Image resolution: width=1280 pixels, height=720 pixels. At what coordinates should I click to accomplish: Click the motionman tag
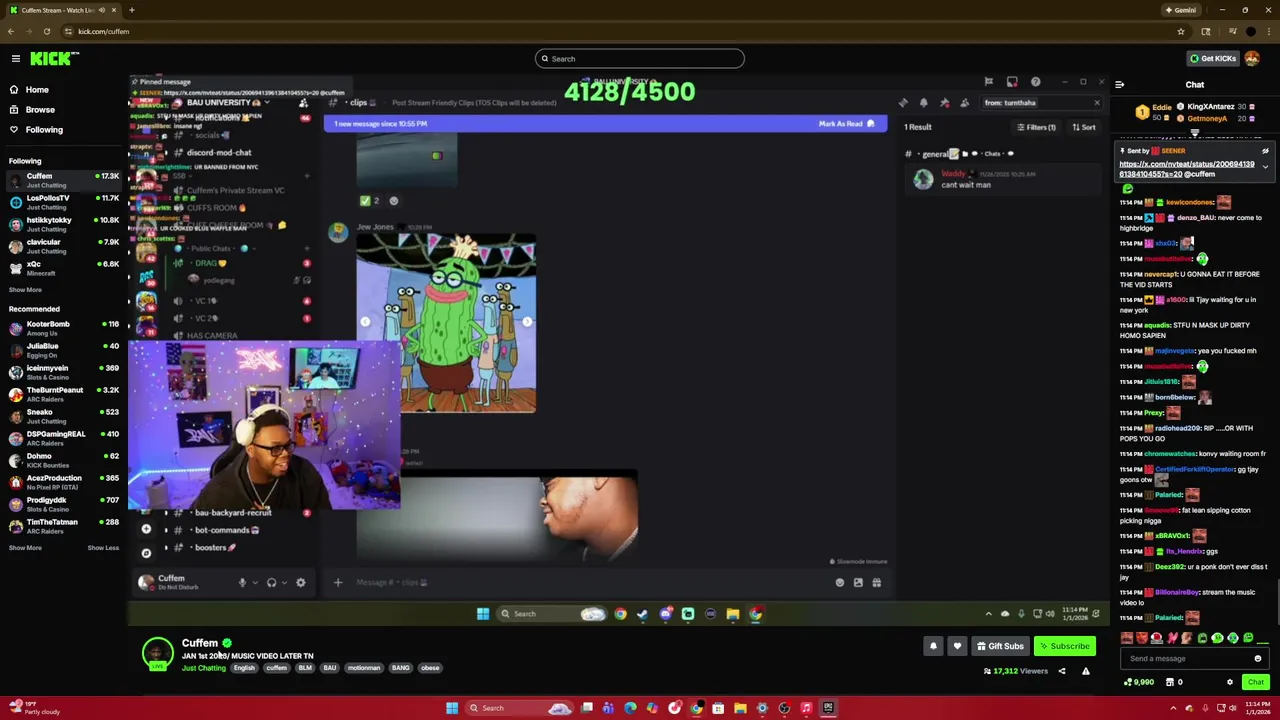click(x=364, y=668)
